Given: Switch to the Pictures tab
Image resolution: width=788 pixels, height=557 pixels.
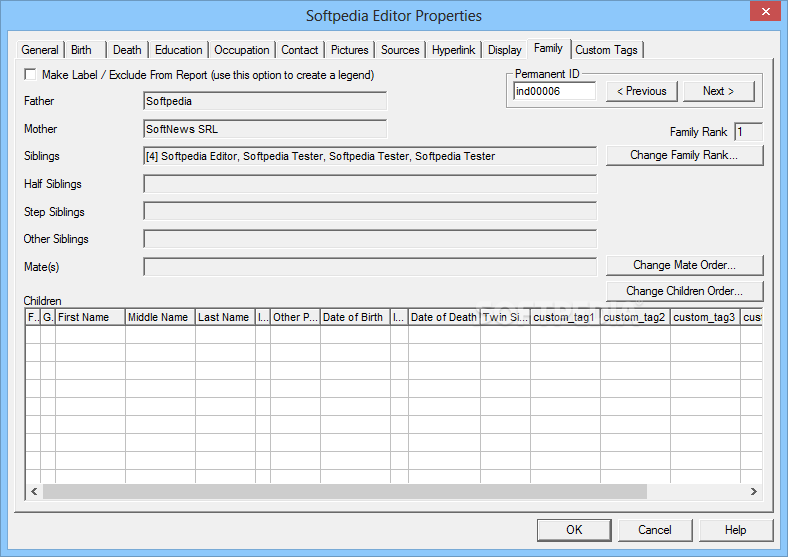Looking at the screenshot, I should (349, 50).
